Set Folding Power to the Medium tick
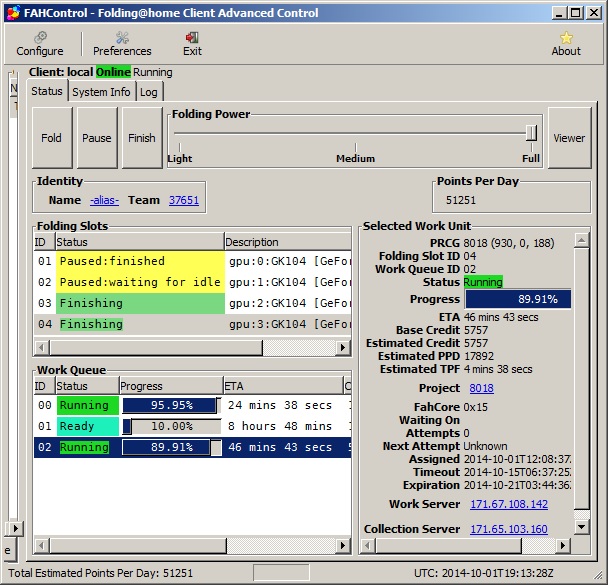608x585 pixels. [x=356, y=147]
